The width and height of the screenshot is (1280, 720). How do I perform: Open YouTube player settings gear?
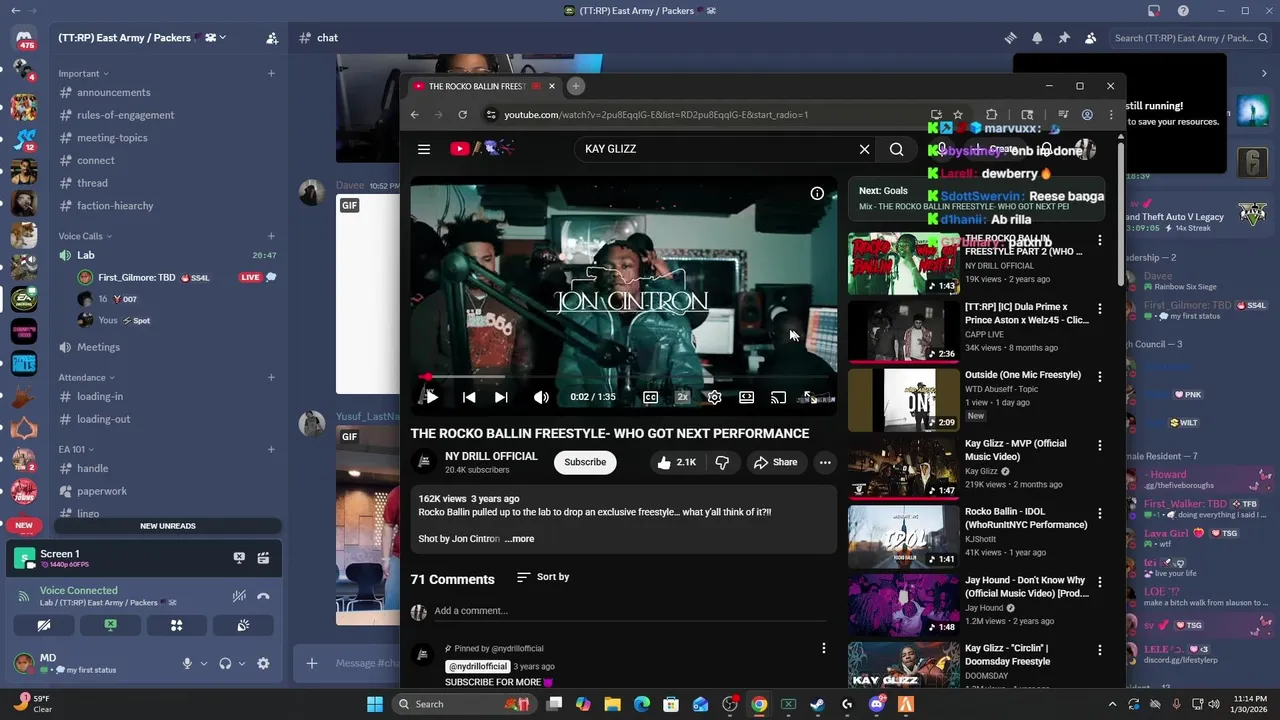[714, 397]
